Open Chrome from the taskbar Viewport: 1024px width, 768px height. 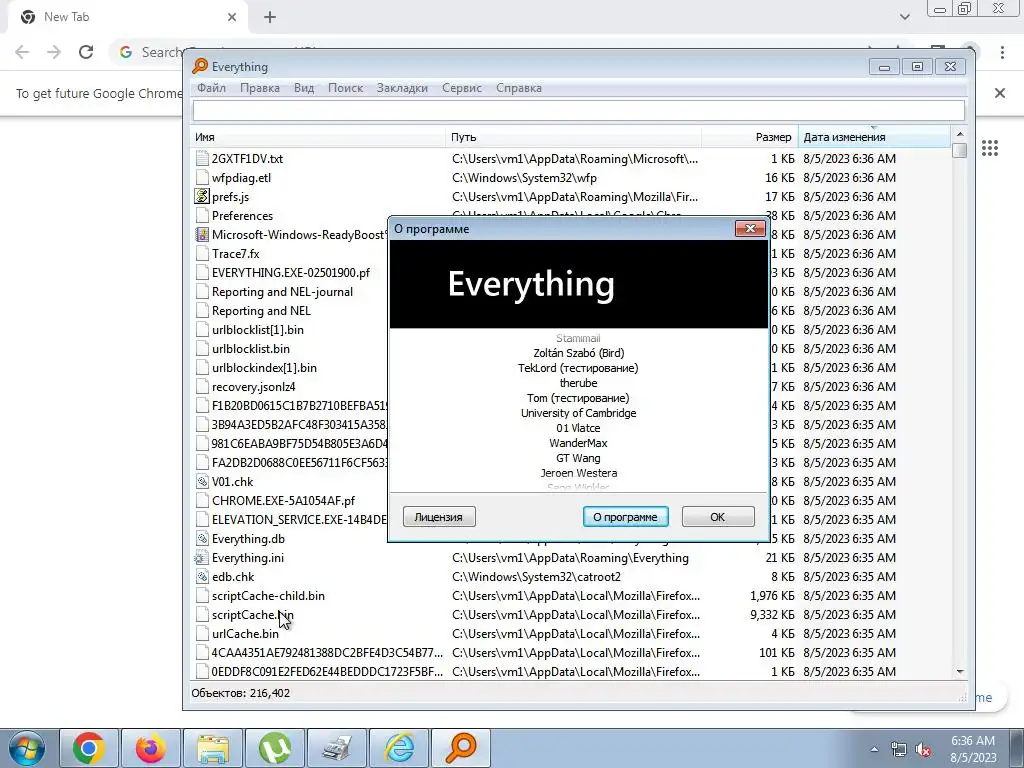[89, 748]
